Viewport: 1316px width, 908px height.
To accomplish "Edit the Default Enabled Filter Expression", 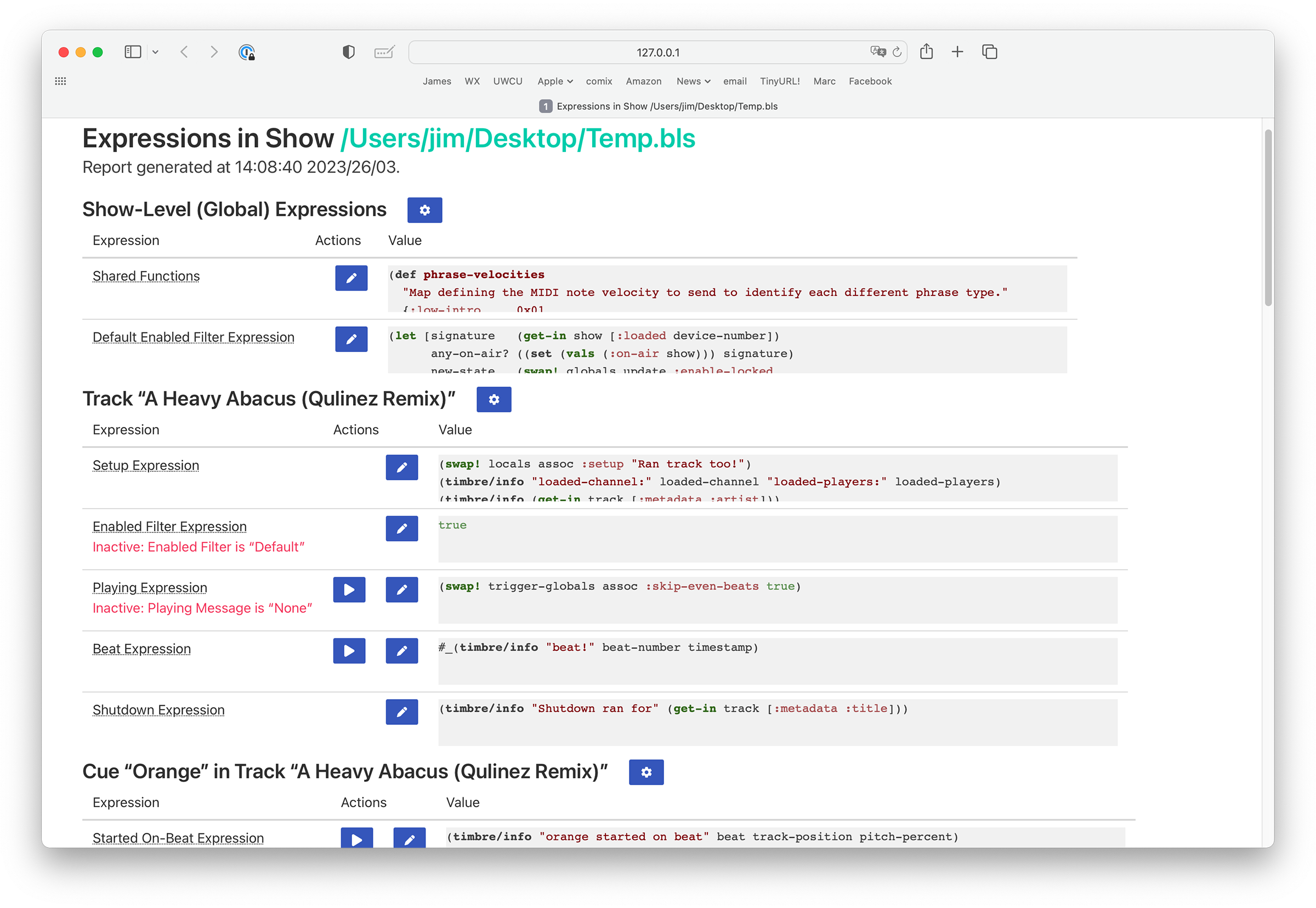I will (x=351, y=339).
